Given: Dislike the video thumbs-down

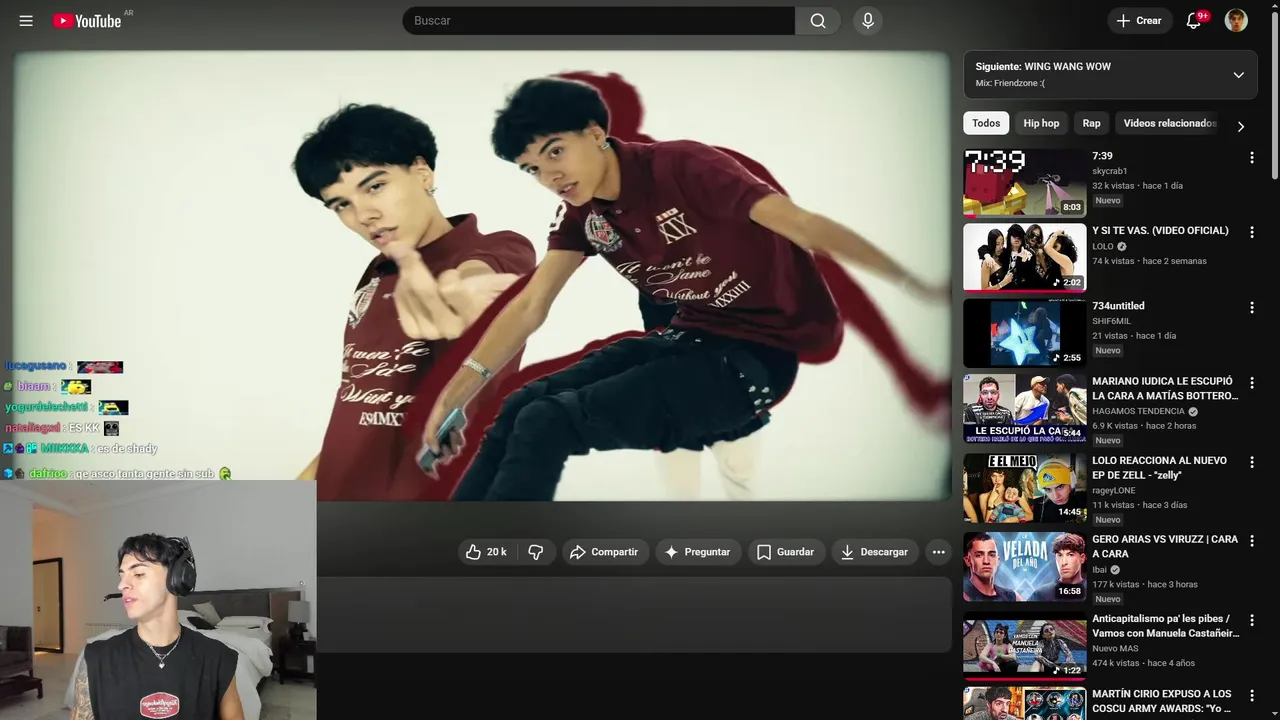Looking at the screenshot, I should (535, 552).
